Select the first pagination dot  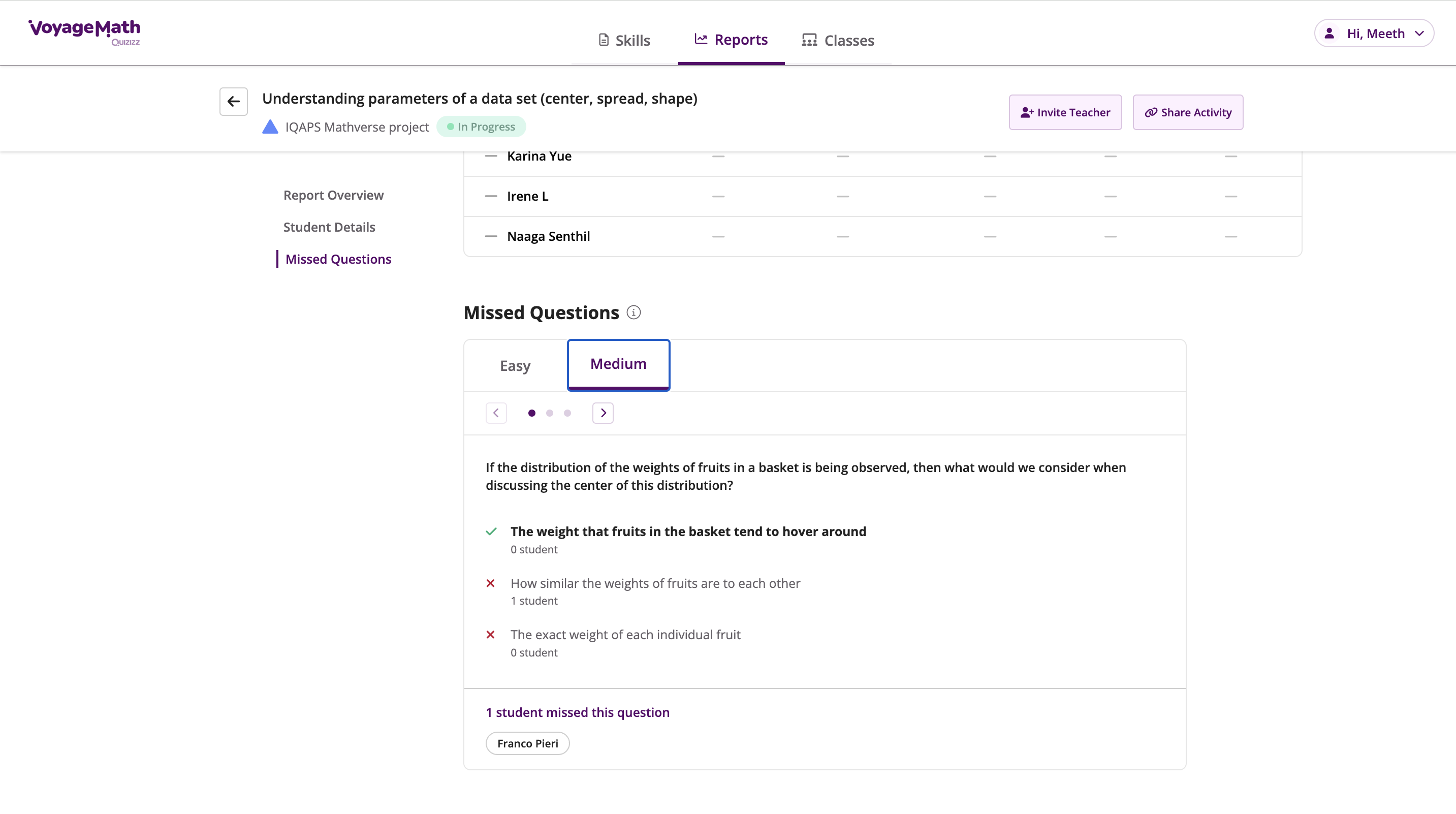531,413
